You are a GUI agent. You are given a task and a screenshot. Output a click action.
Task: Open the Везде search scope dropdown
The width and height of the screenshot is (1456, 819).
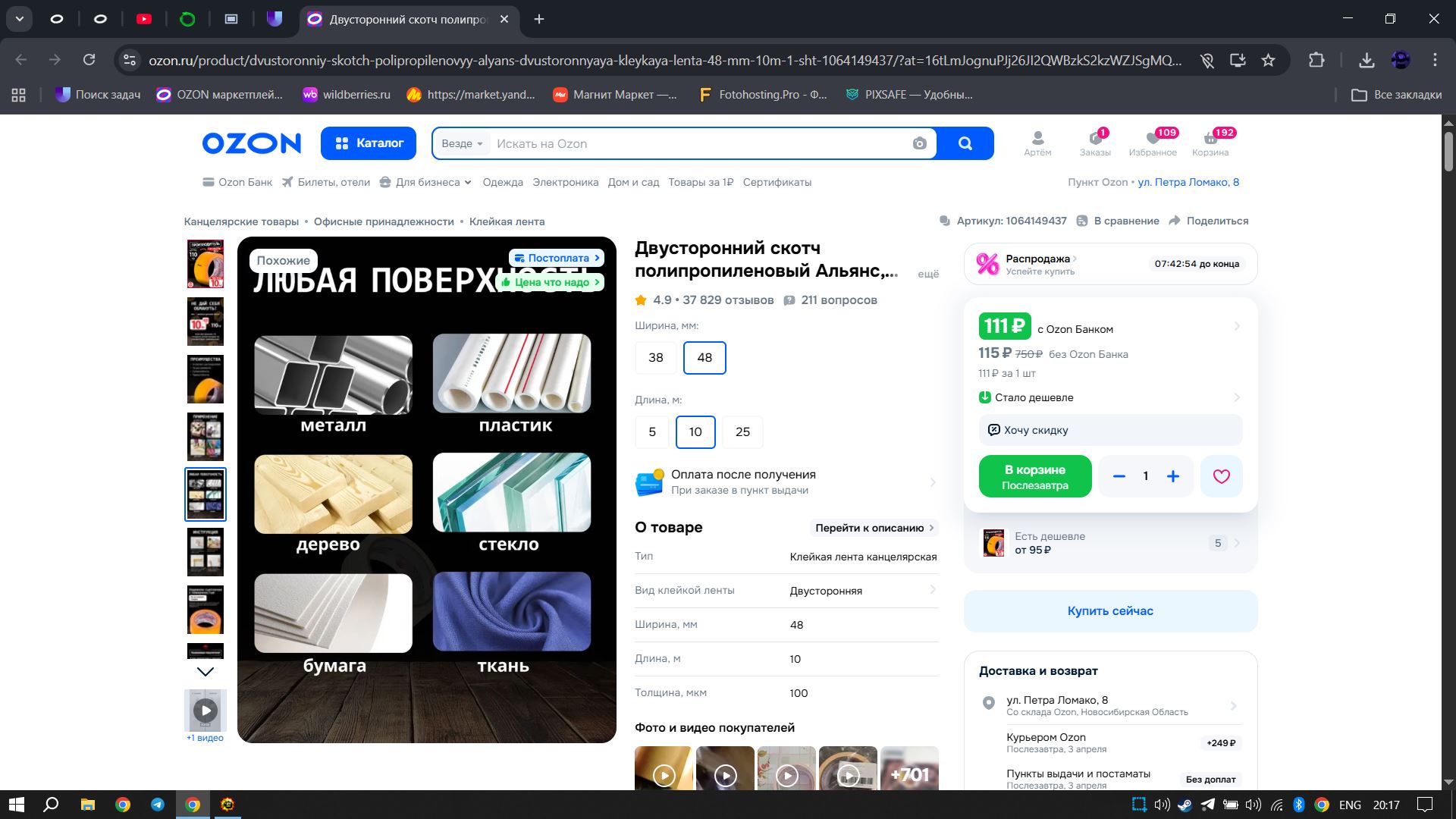coord(462,144)
